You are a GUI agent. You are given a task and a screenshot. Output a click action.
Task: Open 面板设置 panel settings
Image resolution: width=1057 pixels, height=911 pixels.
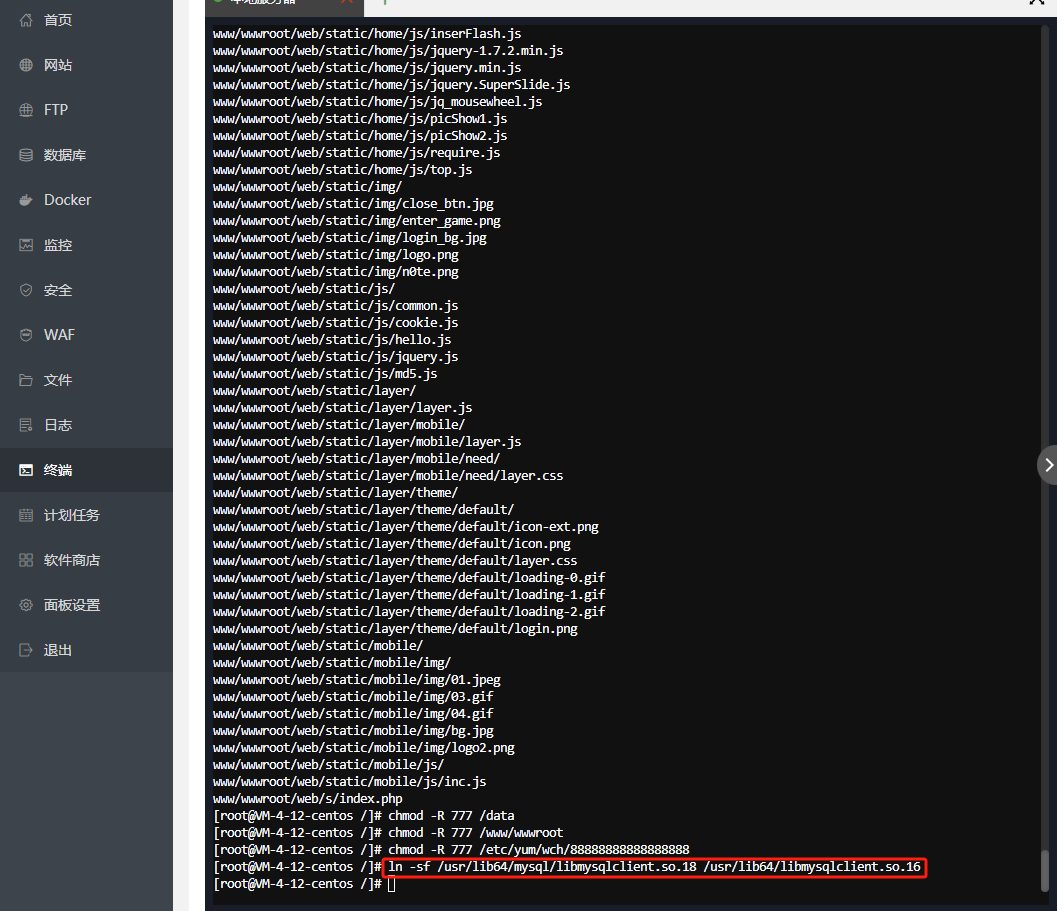tap(71, 605)
